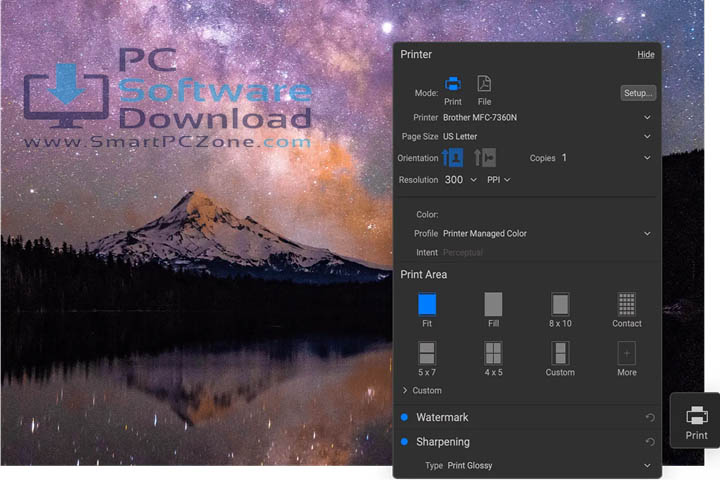Choose landscape orientation icon
The width and height of the screenshot is (720, 480).
485,158
